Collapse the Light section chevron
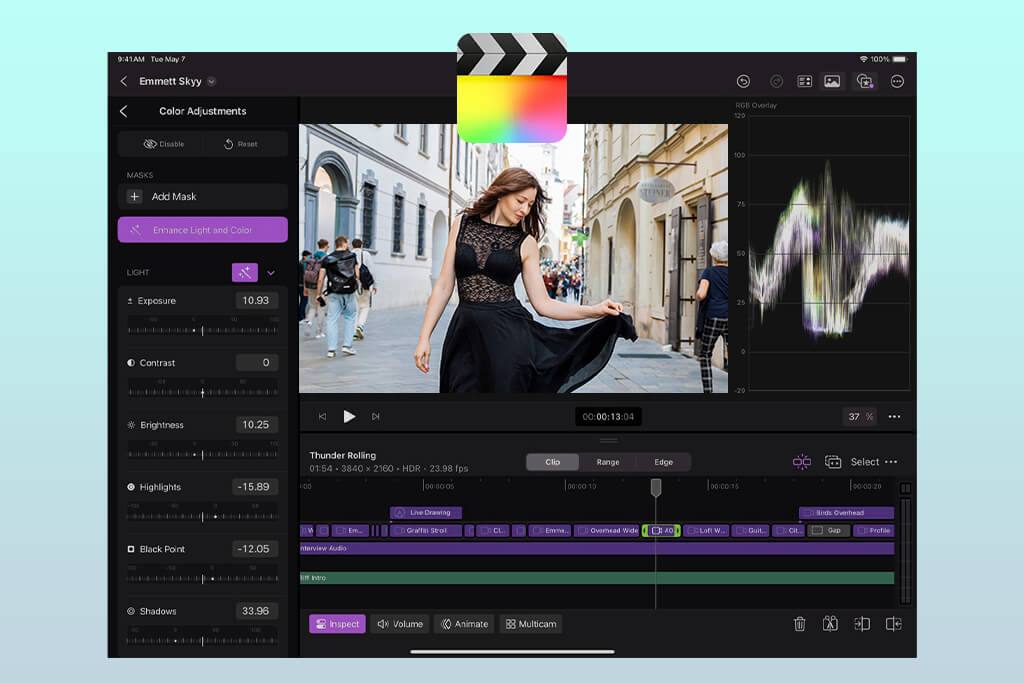The image size is (1024, 683). tap(271, 272)
